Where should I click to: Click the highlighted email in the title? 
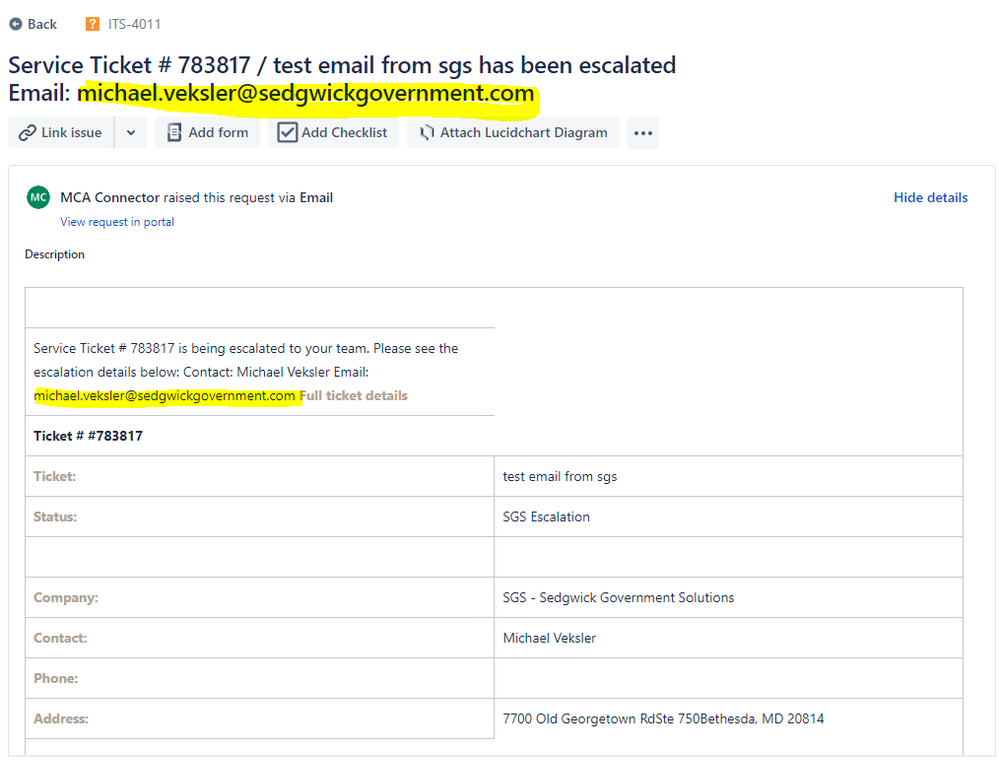pyautogui.click(x=306, y=94)
